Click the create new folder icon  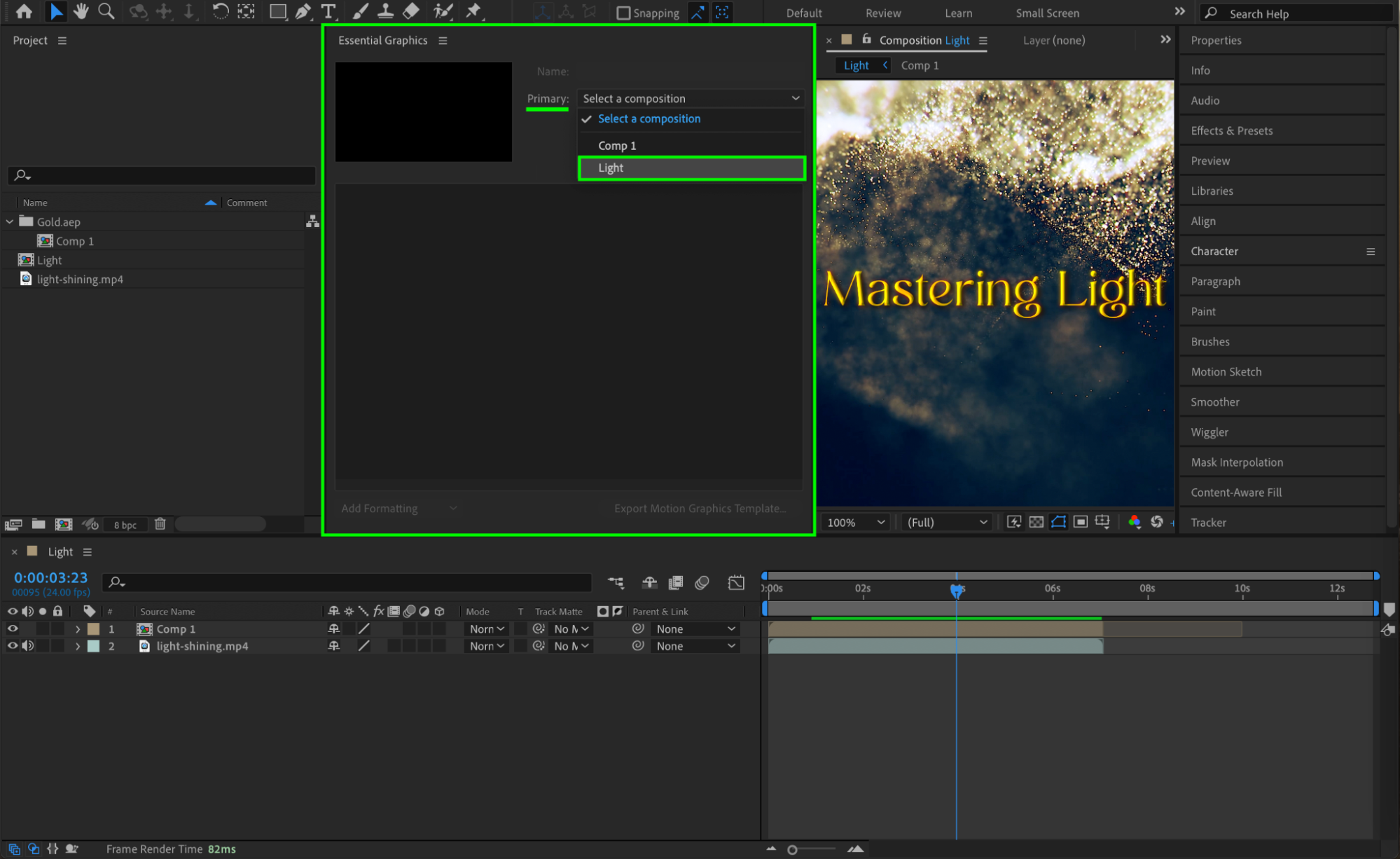pos(39,524)
